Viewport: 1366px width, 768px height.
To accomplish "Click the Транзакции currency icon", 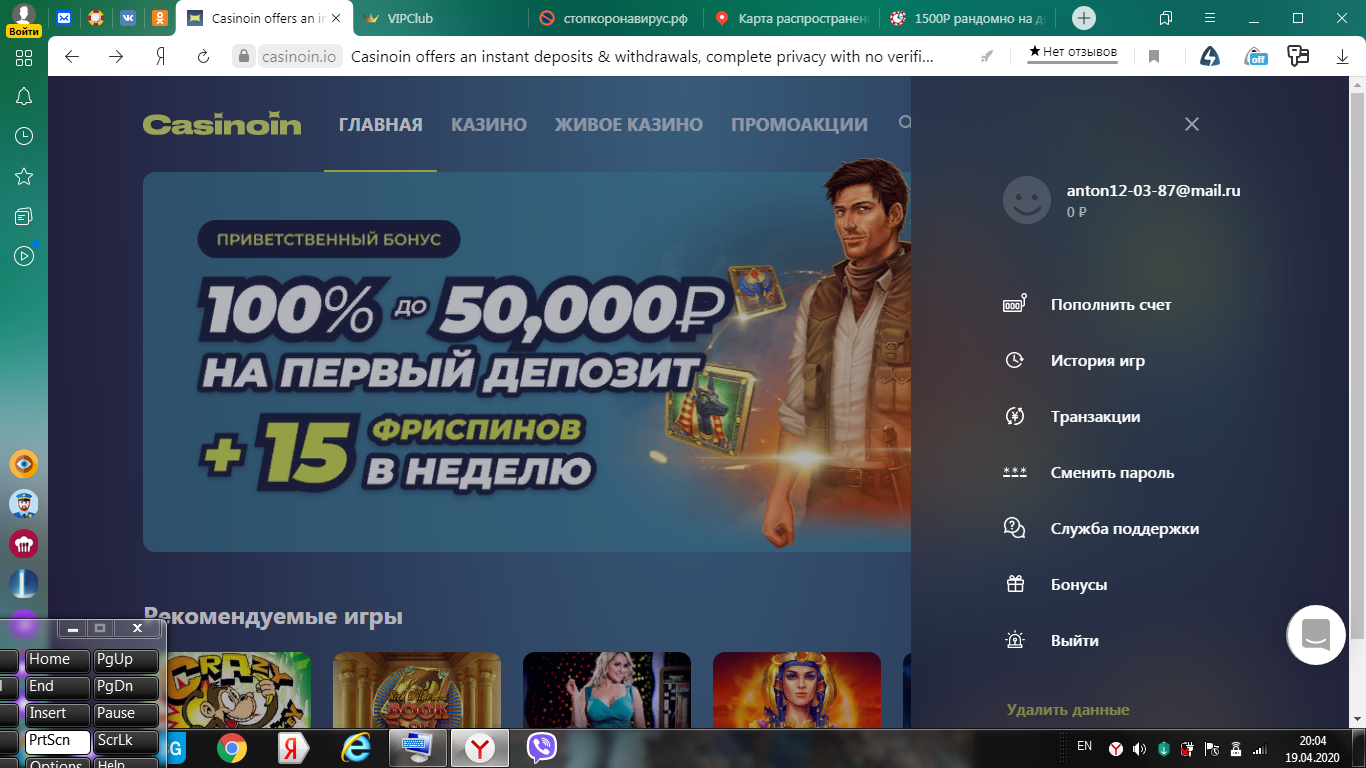I will point(1015,416).
